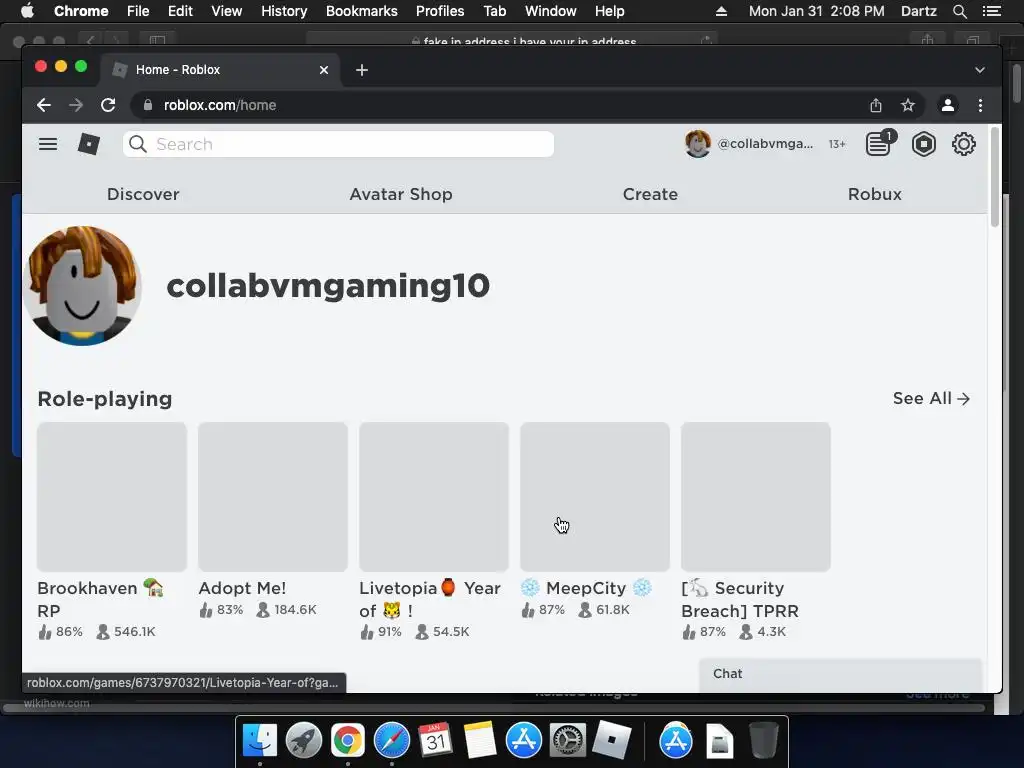
Task: Open Calendar from the Dock
Action: 436,741
